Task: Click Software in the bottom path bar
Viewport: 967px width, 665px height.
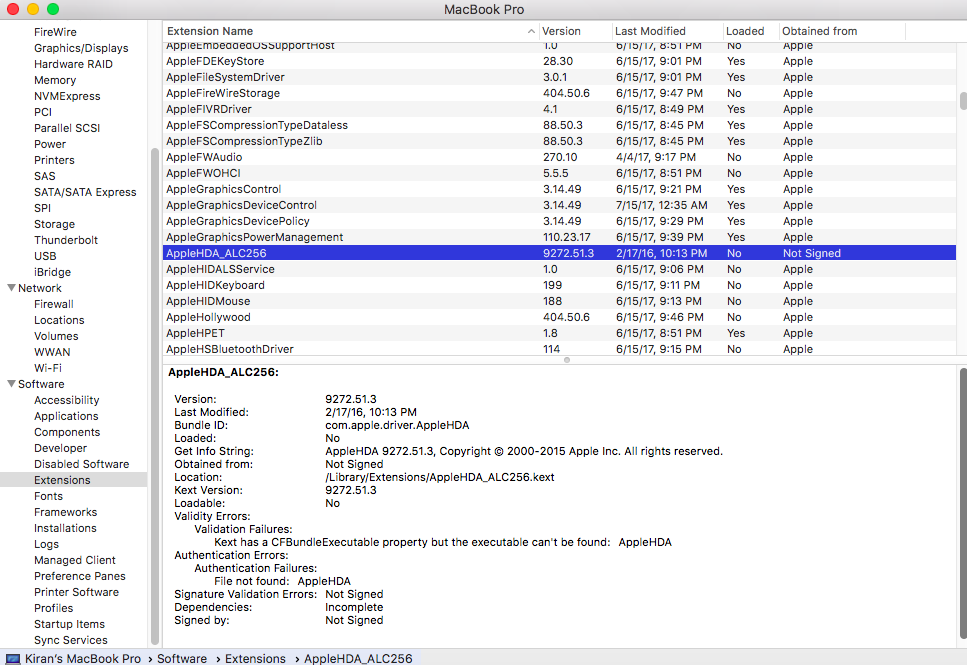Action: [182, 658]
